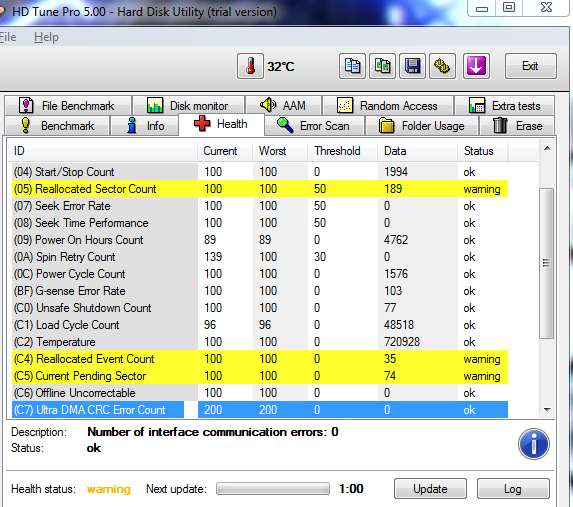Open the AAM tab
The height and width of the screenshot is (507, 573).
(284, 106)
